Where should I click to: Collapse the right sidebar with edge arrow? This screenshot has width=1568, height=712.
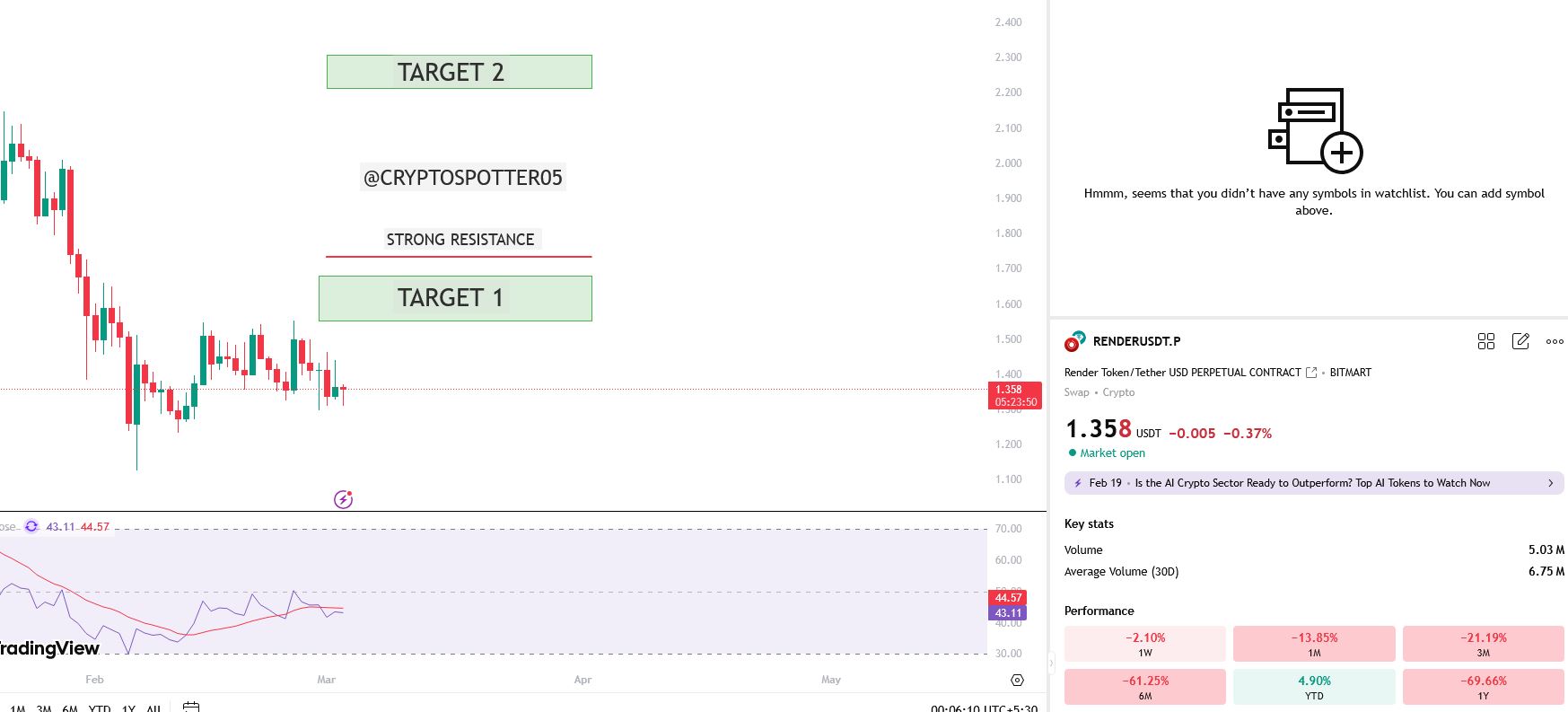click(1051, 664)
